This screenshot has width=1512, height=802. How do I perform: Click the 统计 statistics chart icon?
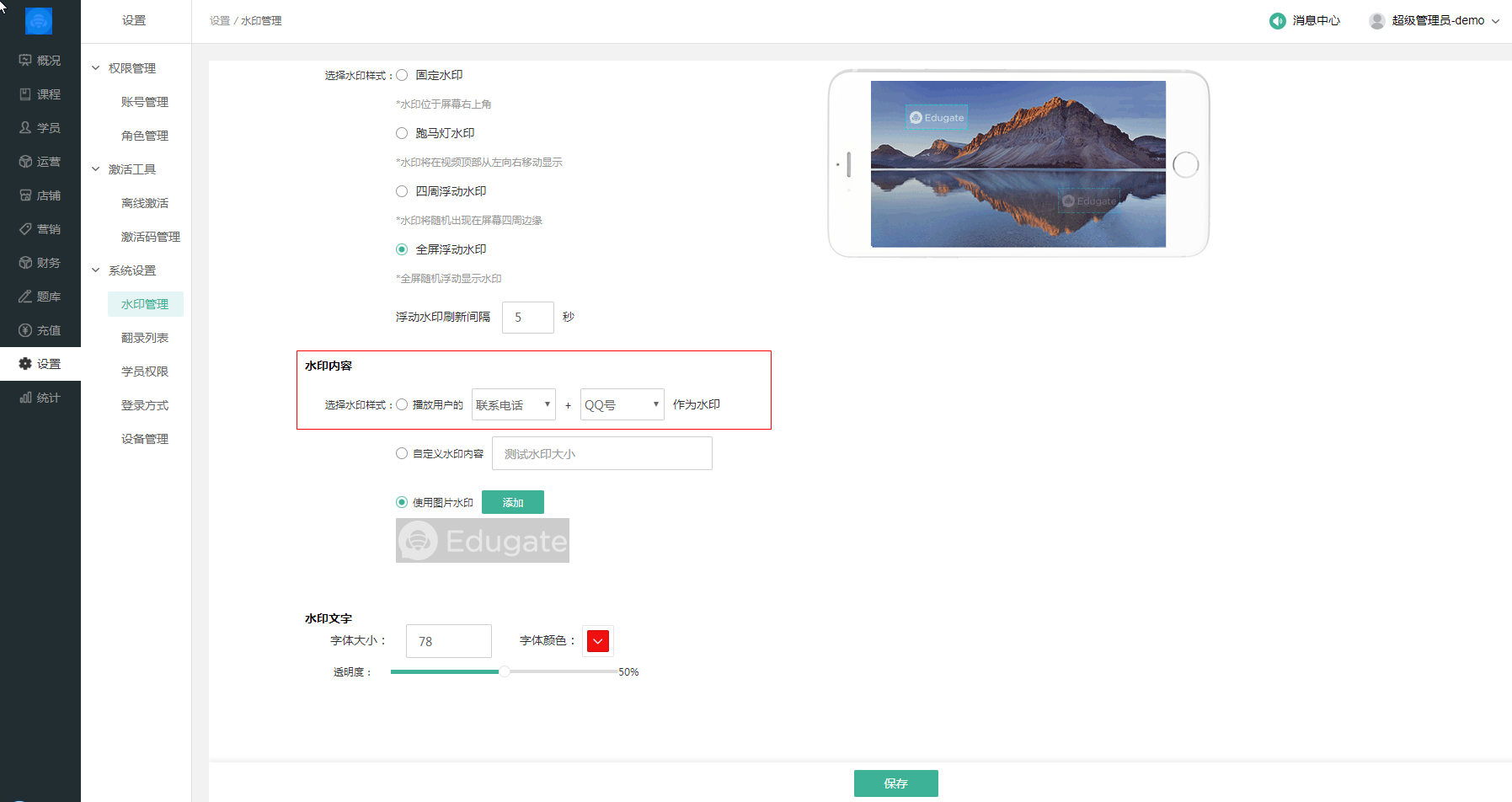pos(25,398)
